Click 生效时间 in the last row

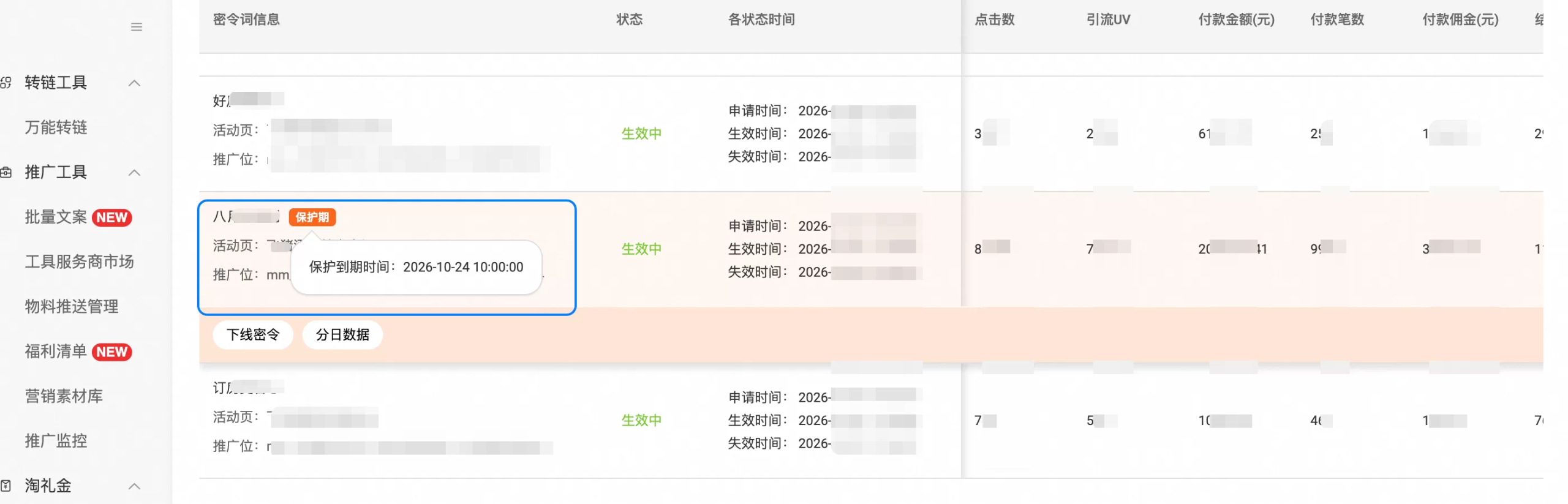pos(757,420)
